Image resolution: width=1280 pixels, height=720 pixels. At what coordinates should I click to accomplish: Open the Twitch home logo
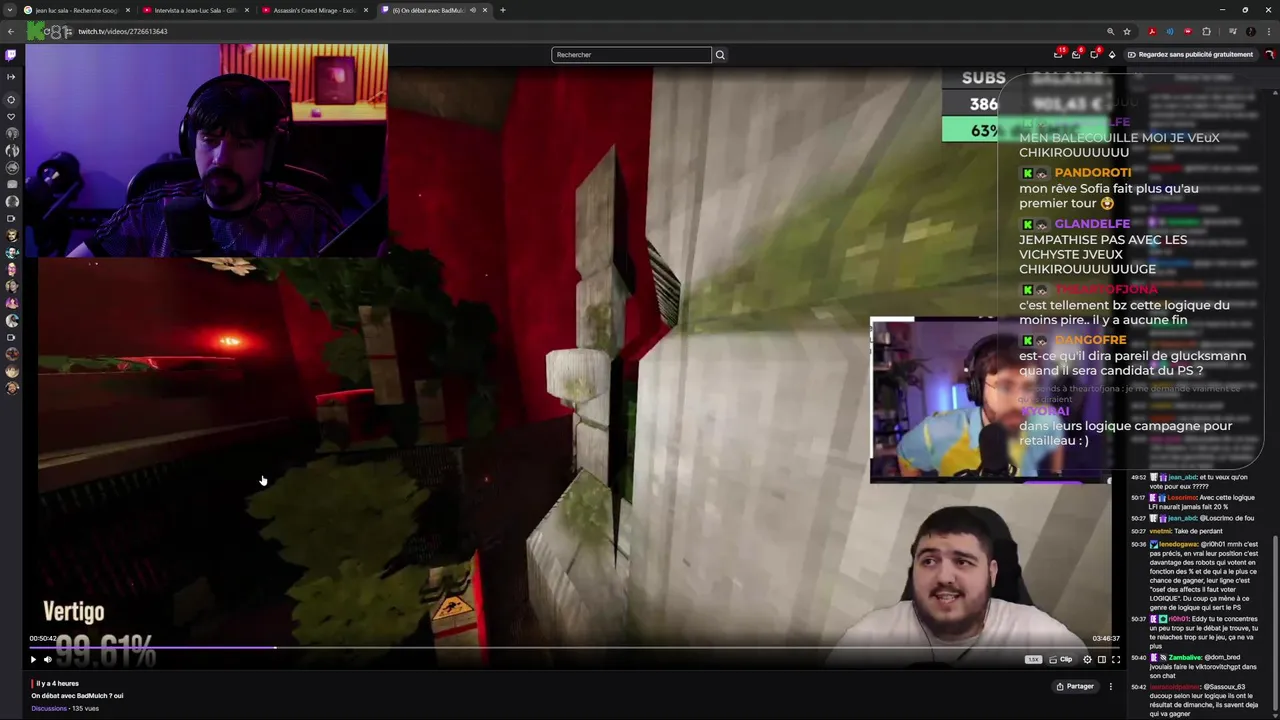11,55
